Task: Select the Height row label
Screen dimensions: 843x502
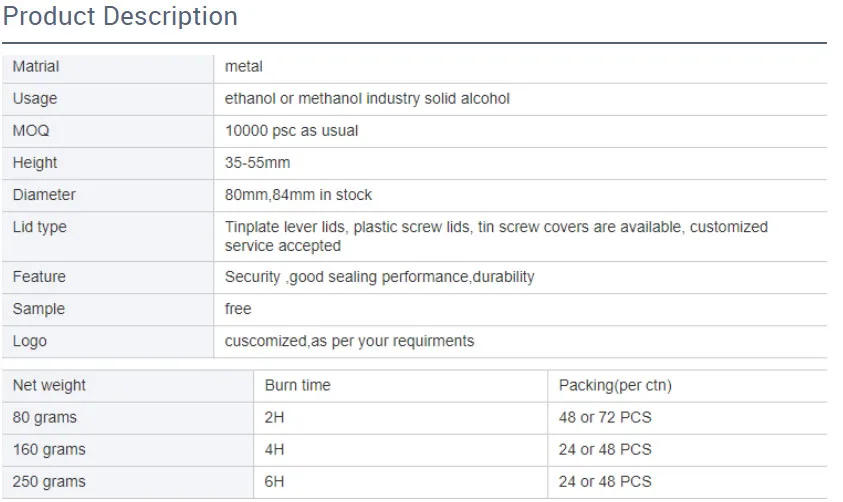Action: [x=35, y=163]
